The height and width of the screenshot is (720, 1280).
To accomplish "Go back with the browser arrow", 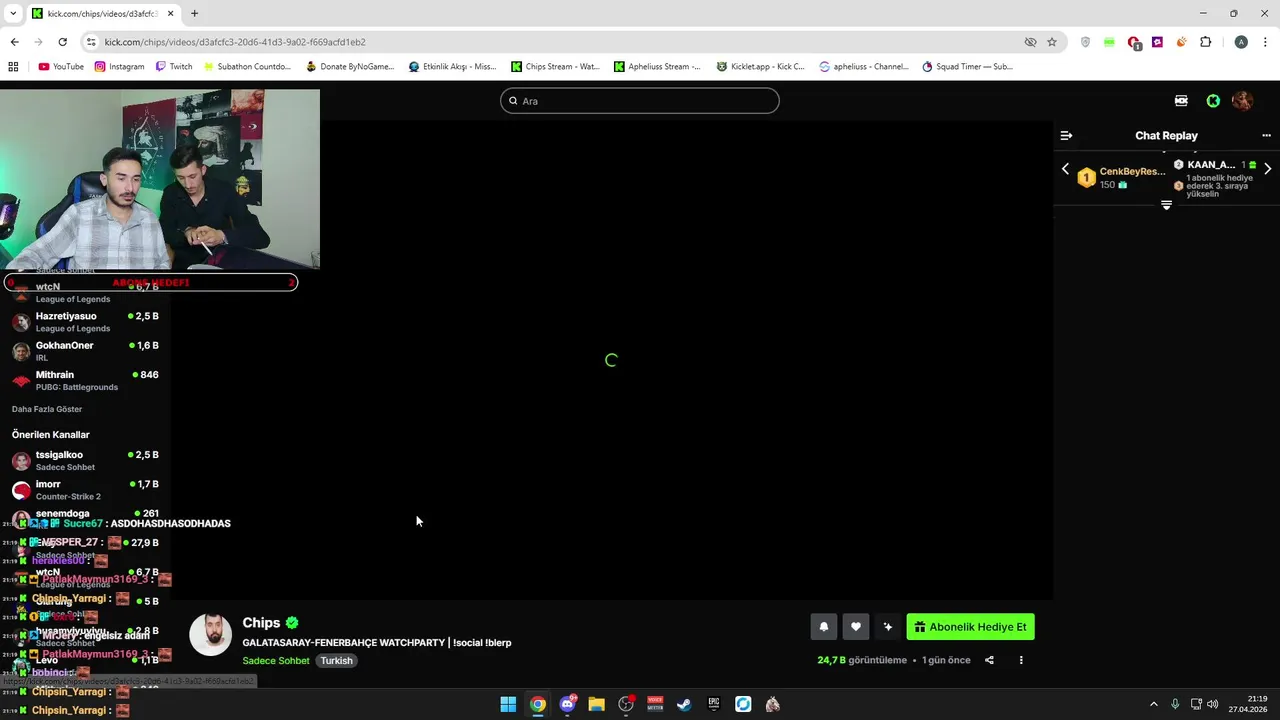I will click(x=14, y=42).
